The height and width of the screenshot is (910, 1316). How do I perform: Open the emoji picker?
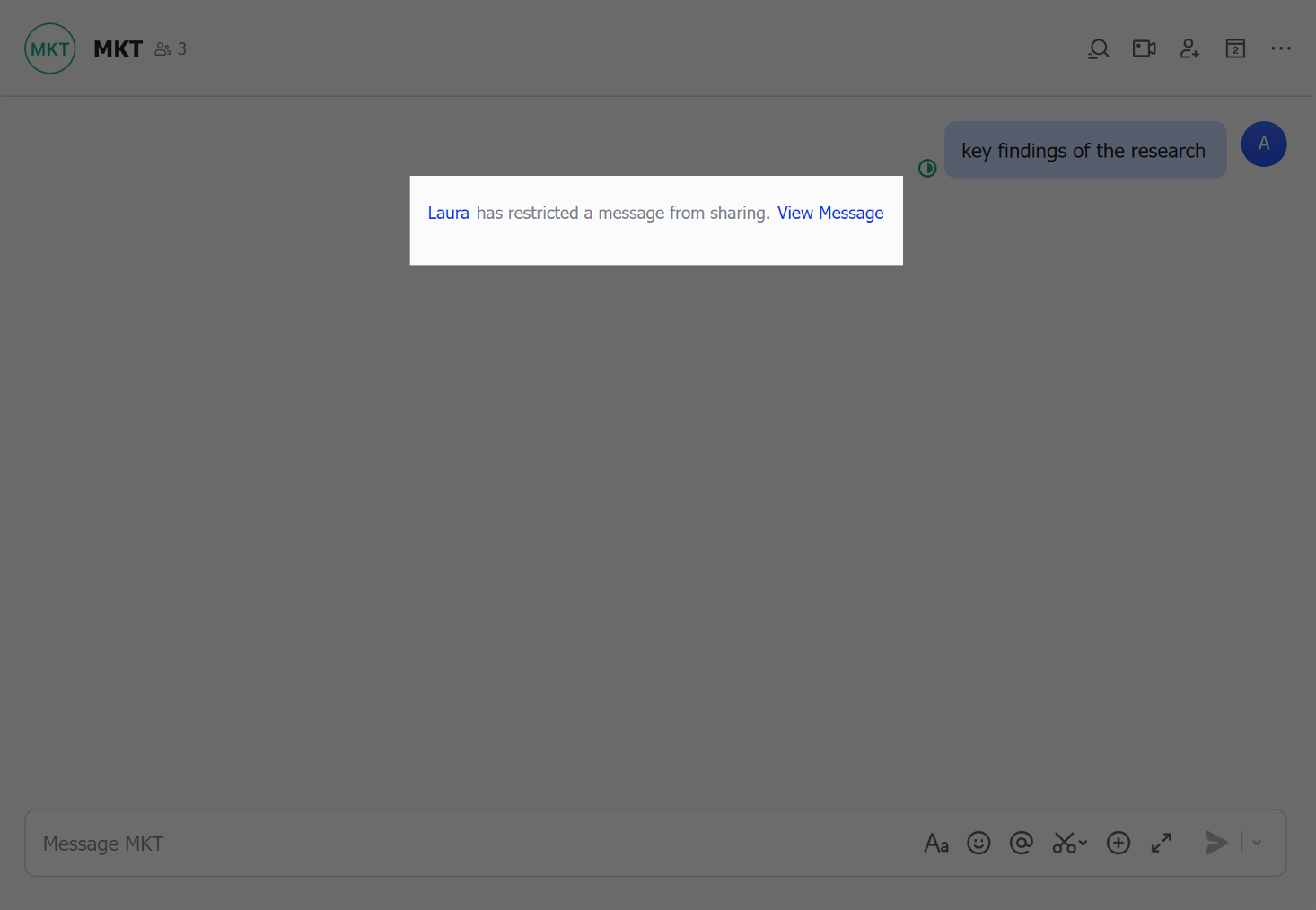click(x=978, y=843)
